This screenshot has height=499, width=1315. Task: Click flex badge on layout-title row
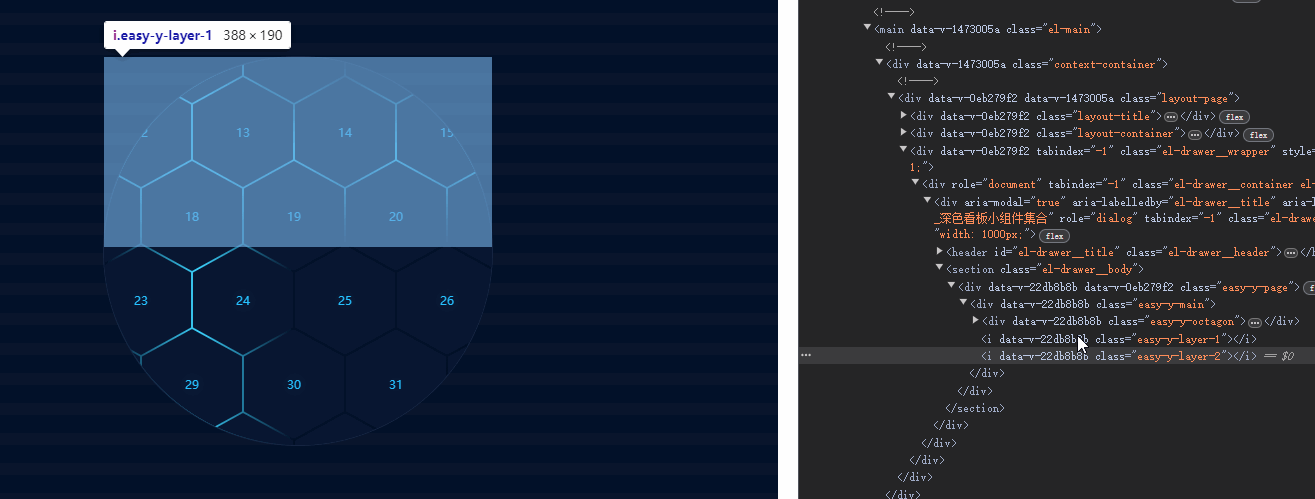coord(1234,117)
